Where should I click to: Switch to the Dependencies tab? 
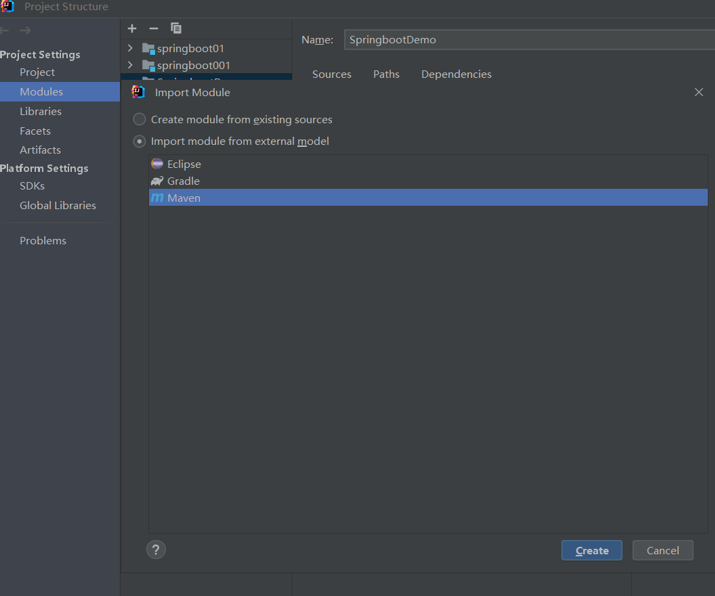[x=456, y=74]
